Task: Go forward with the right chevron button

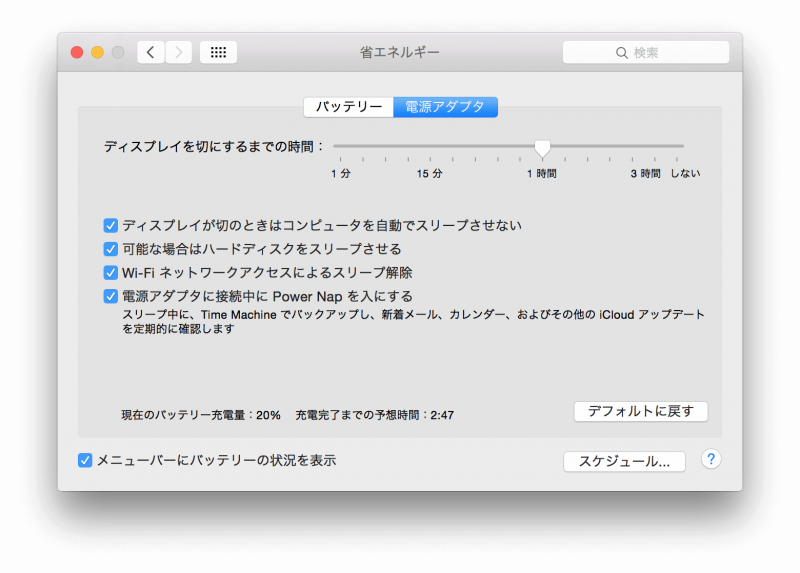Action: pyautogui.click(x=179, y=52)
